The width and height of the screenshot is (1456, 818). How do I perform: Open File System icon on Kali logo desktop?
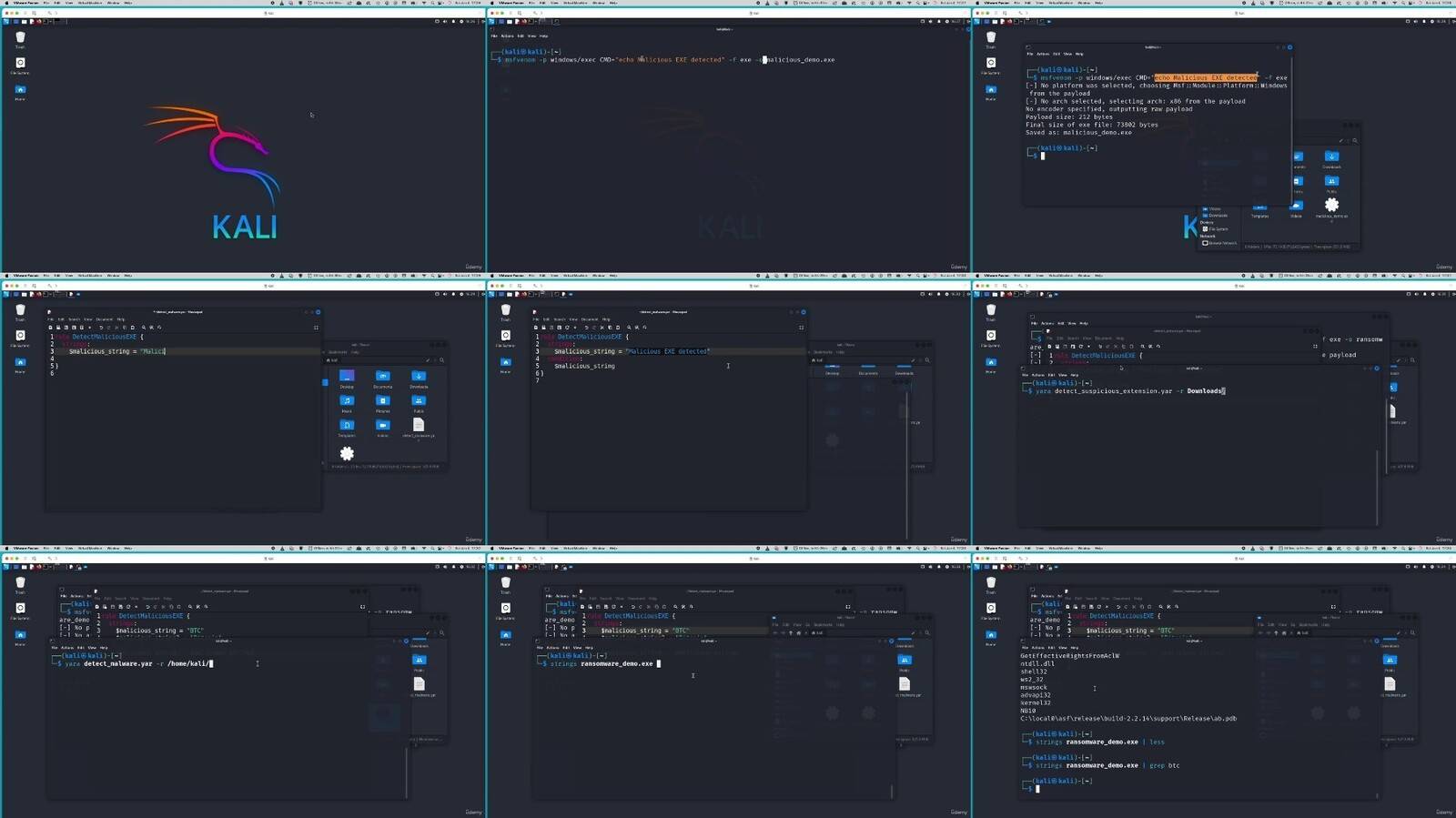pyautogui.click(x=20, y=65)
